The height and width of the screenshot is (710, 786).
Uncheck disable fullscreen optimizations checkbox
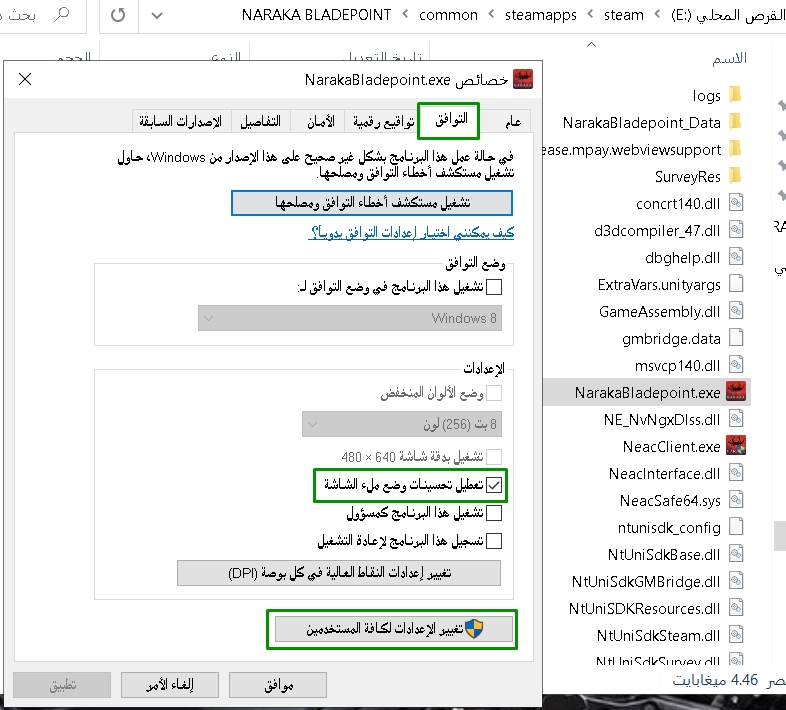point(494,485)
